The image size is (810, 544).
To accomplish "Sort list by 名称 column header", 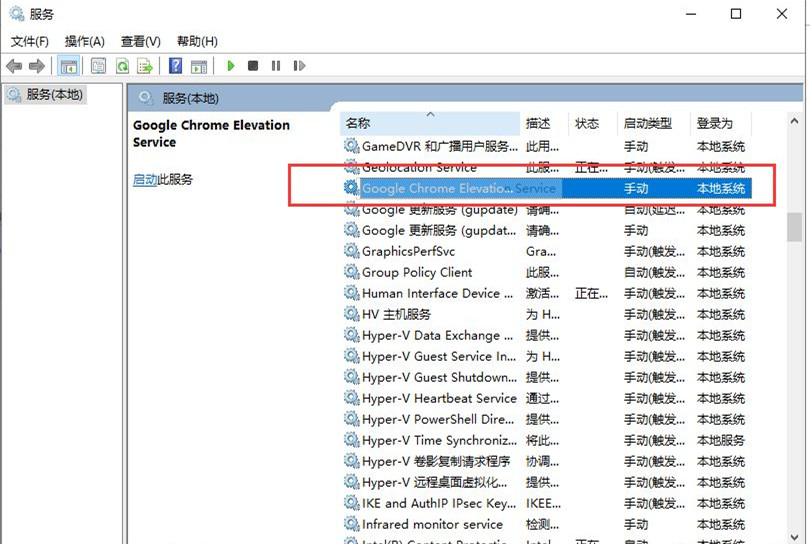I will click(x=358, y=123).
